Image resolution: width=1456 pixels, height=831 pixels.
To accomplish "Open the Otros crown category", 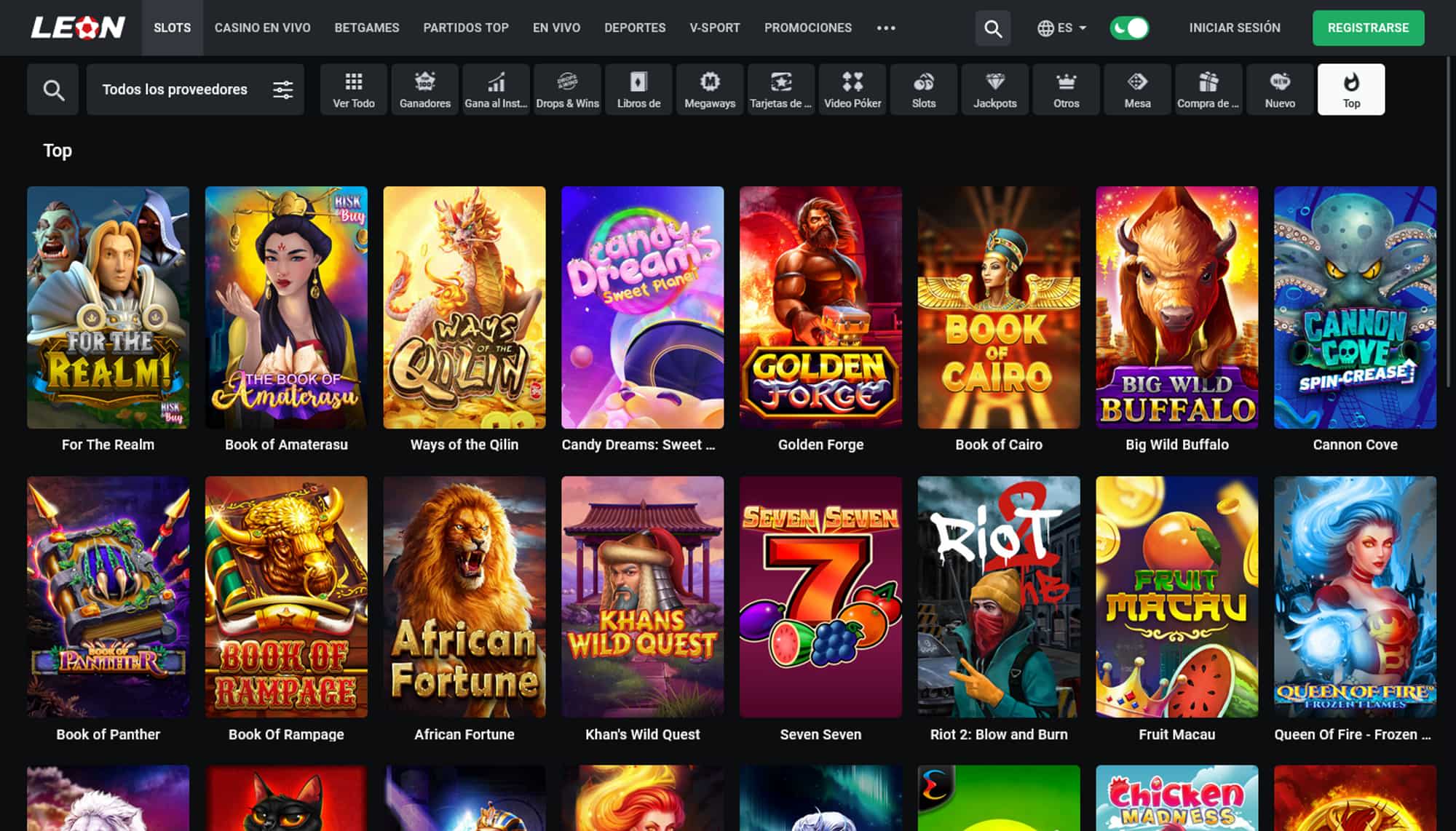I will click(x=1067, y=90).
